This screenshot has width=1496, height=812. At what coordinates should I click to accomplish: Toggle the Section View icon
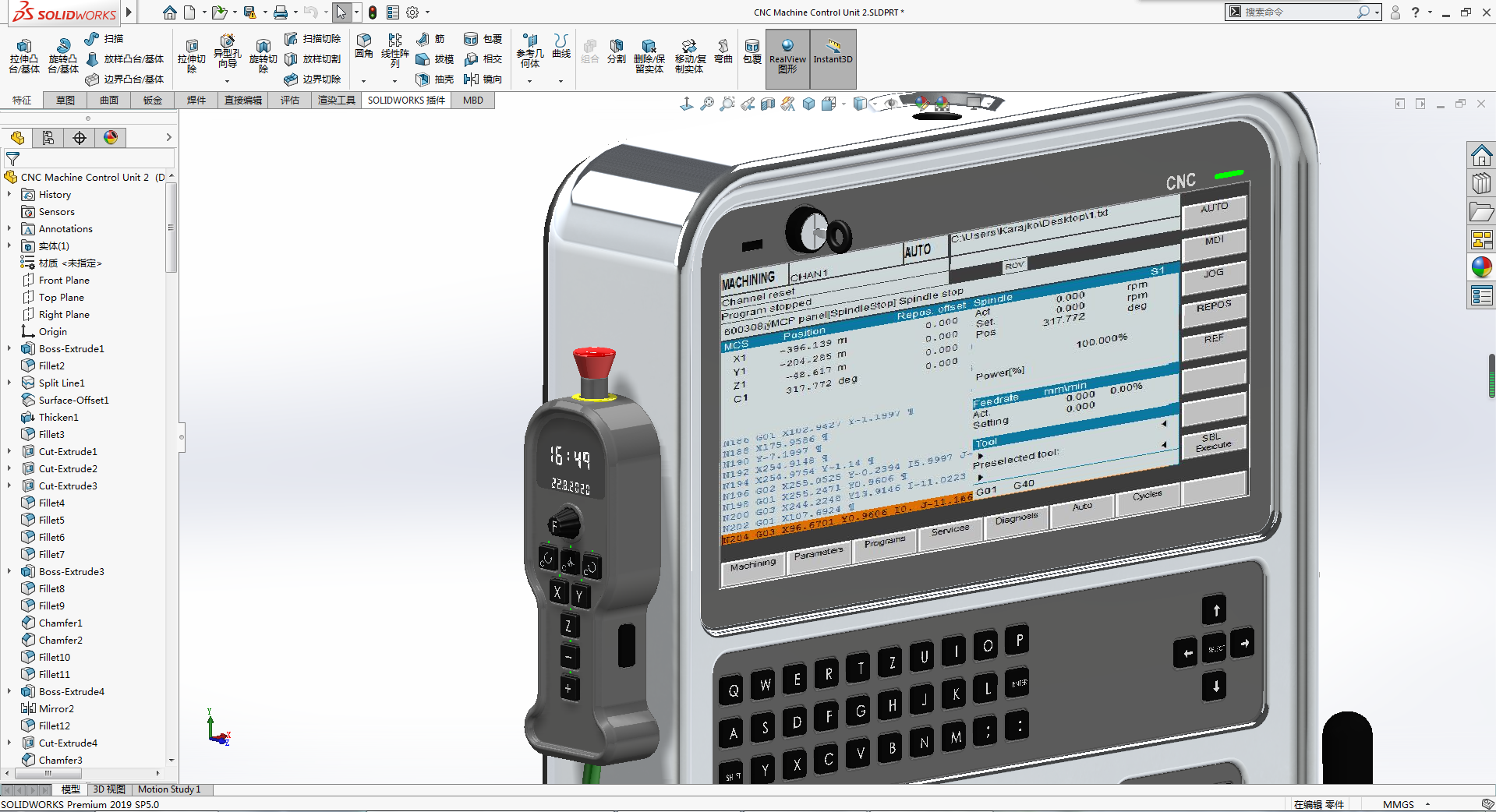[768, 104]
